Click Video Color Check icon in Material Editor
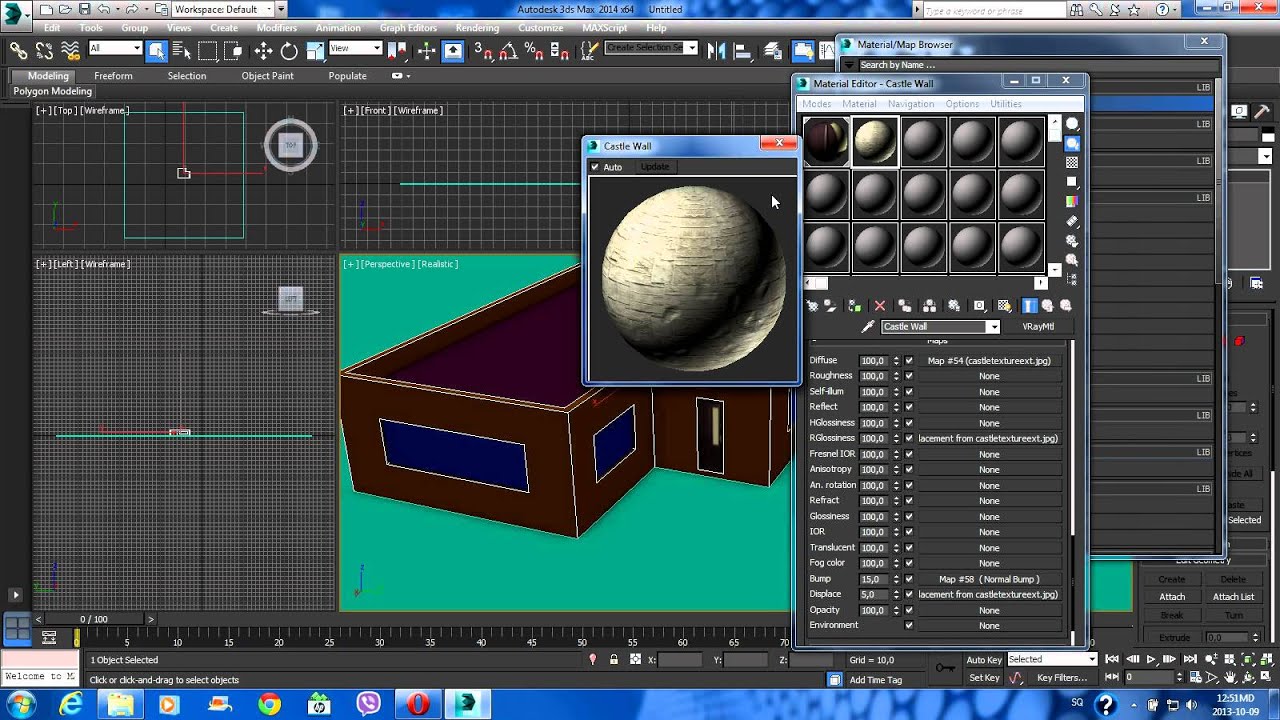Image resolution: width=1280 pixels, height=720 pixels. tap(1072, 201)
